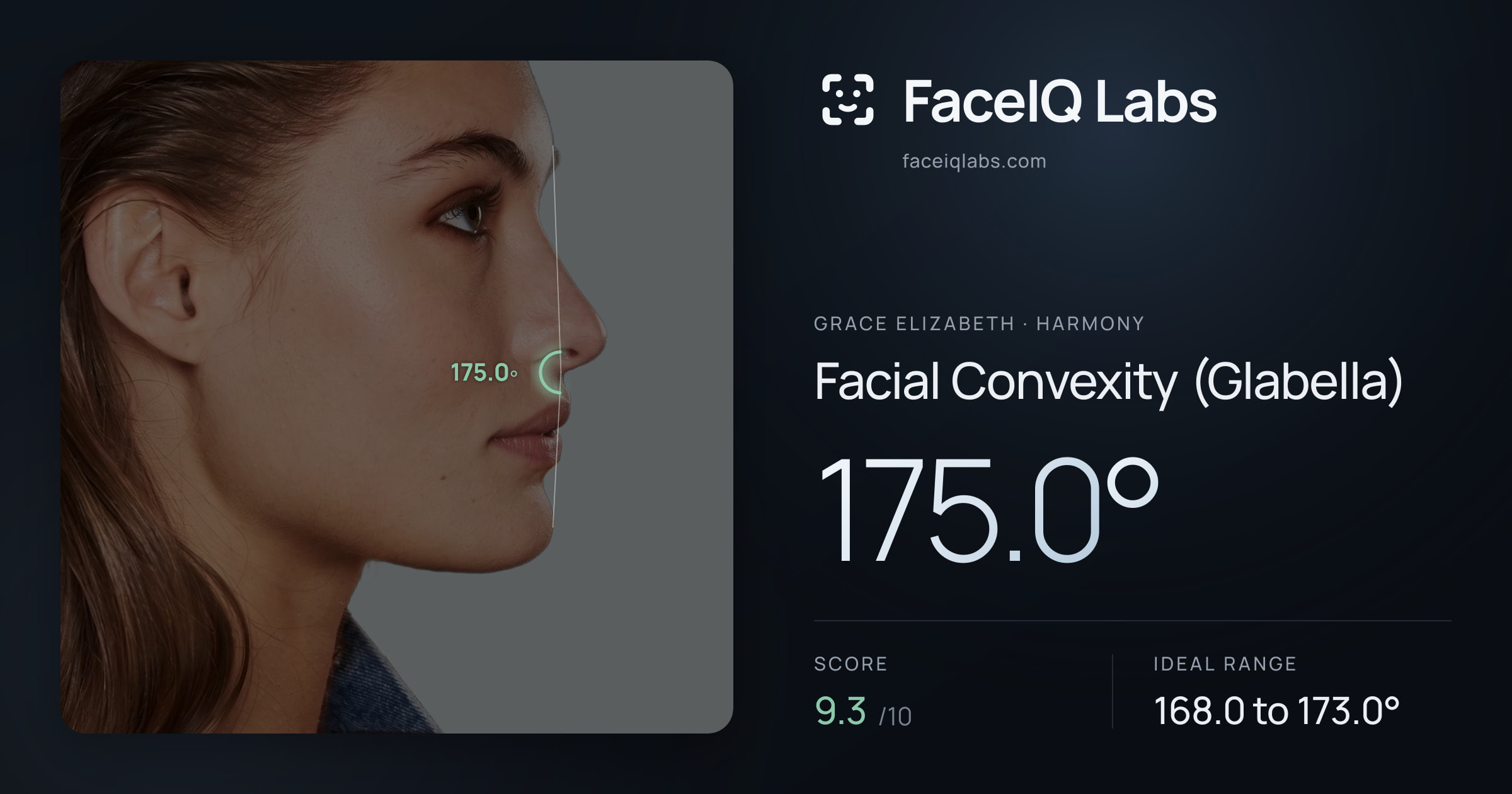
Task: Open the faceiqlabs.com link
Action: [974, 161]
